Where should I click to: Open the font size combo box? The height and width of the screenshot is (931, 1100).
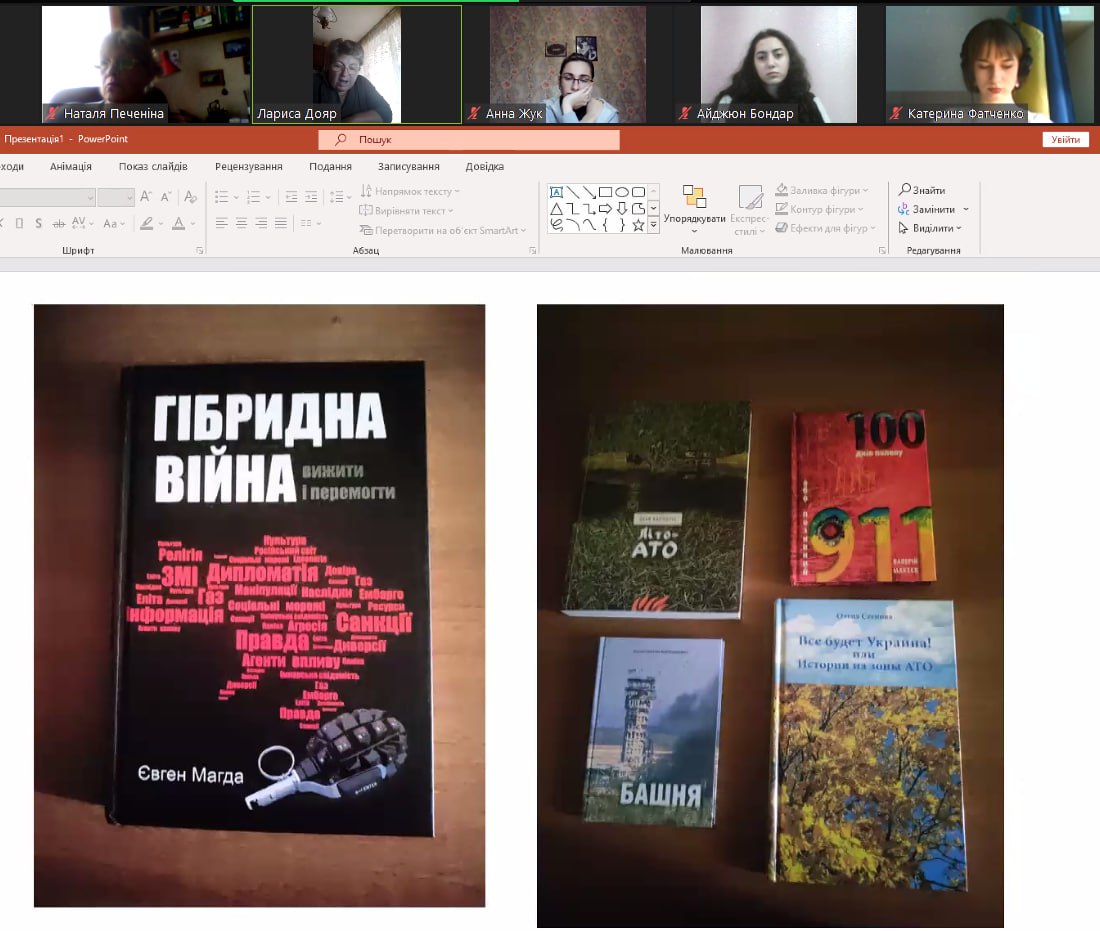[x=116, y=197]
